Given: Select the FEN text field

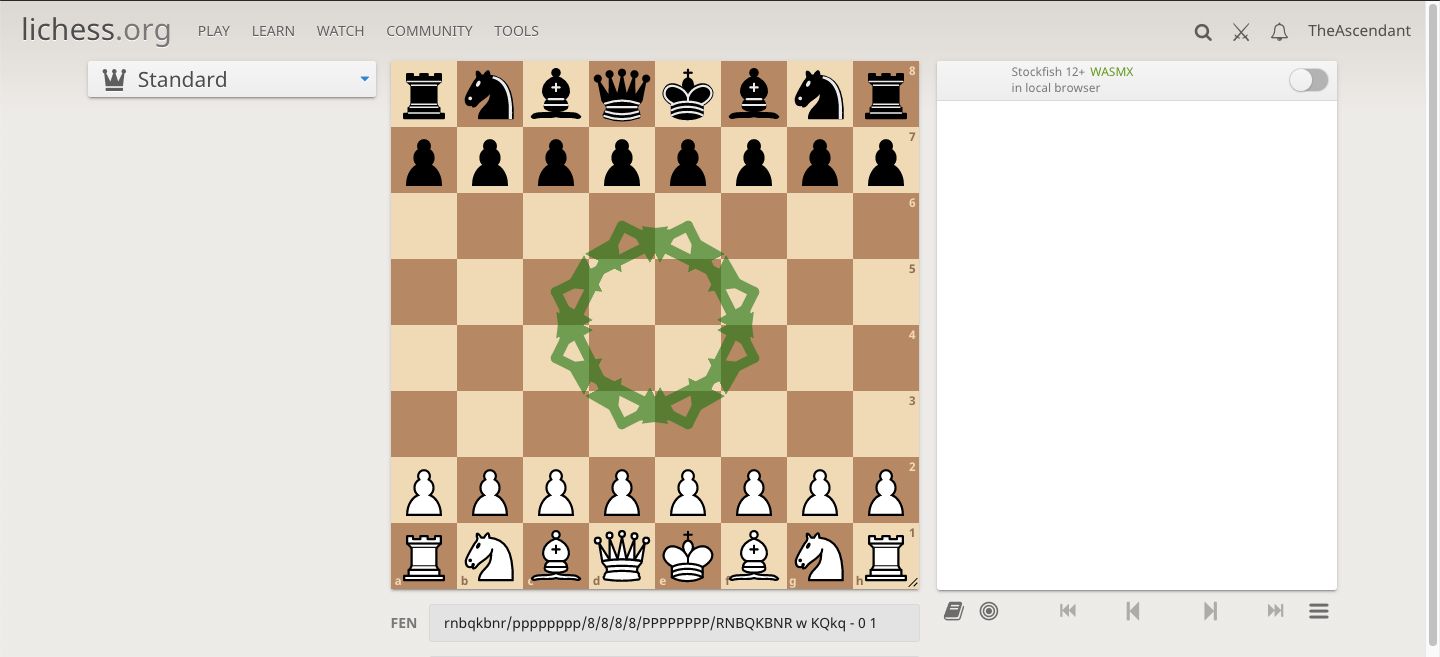Looking at the screenshot, I should [674, 622].
